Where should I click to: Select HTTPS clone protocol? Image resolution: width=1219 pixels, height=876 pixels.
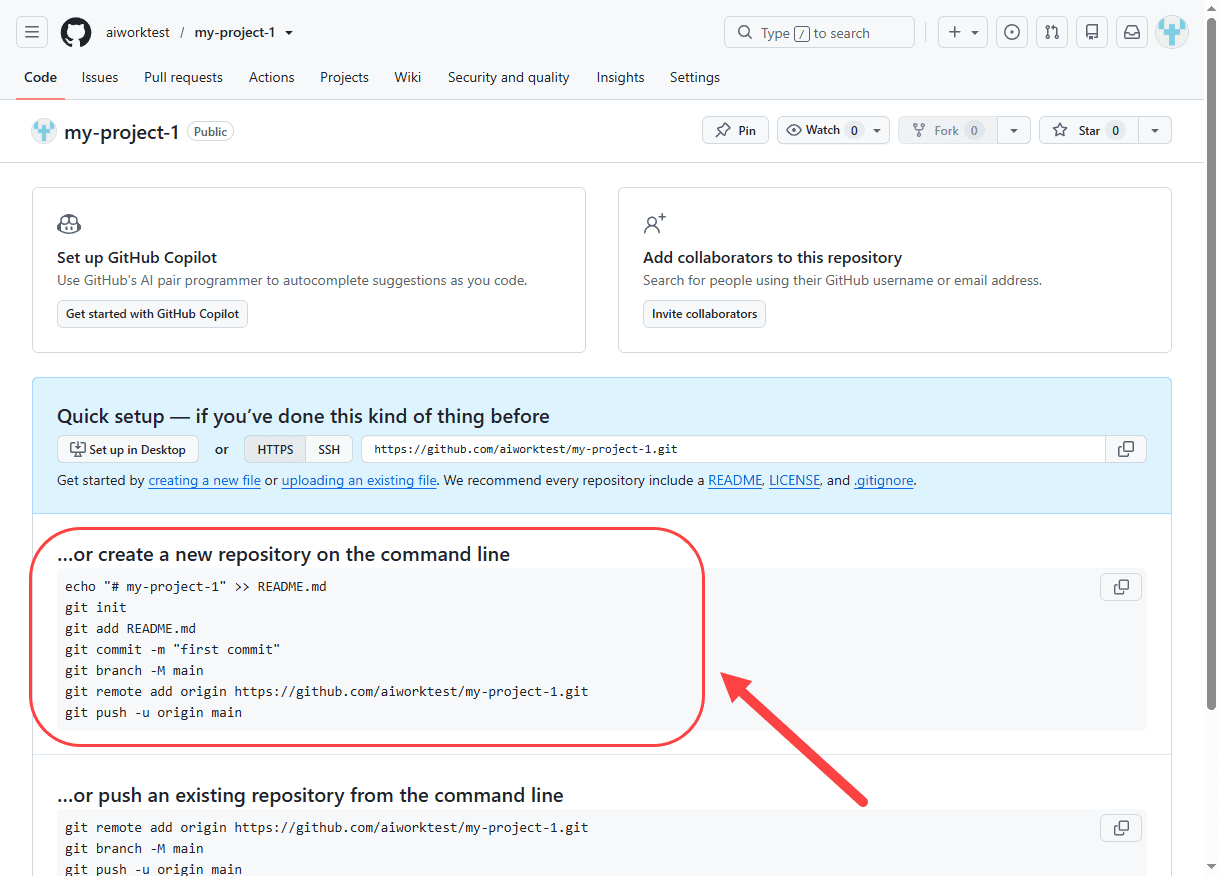[275, 449]
